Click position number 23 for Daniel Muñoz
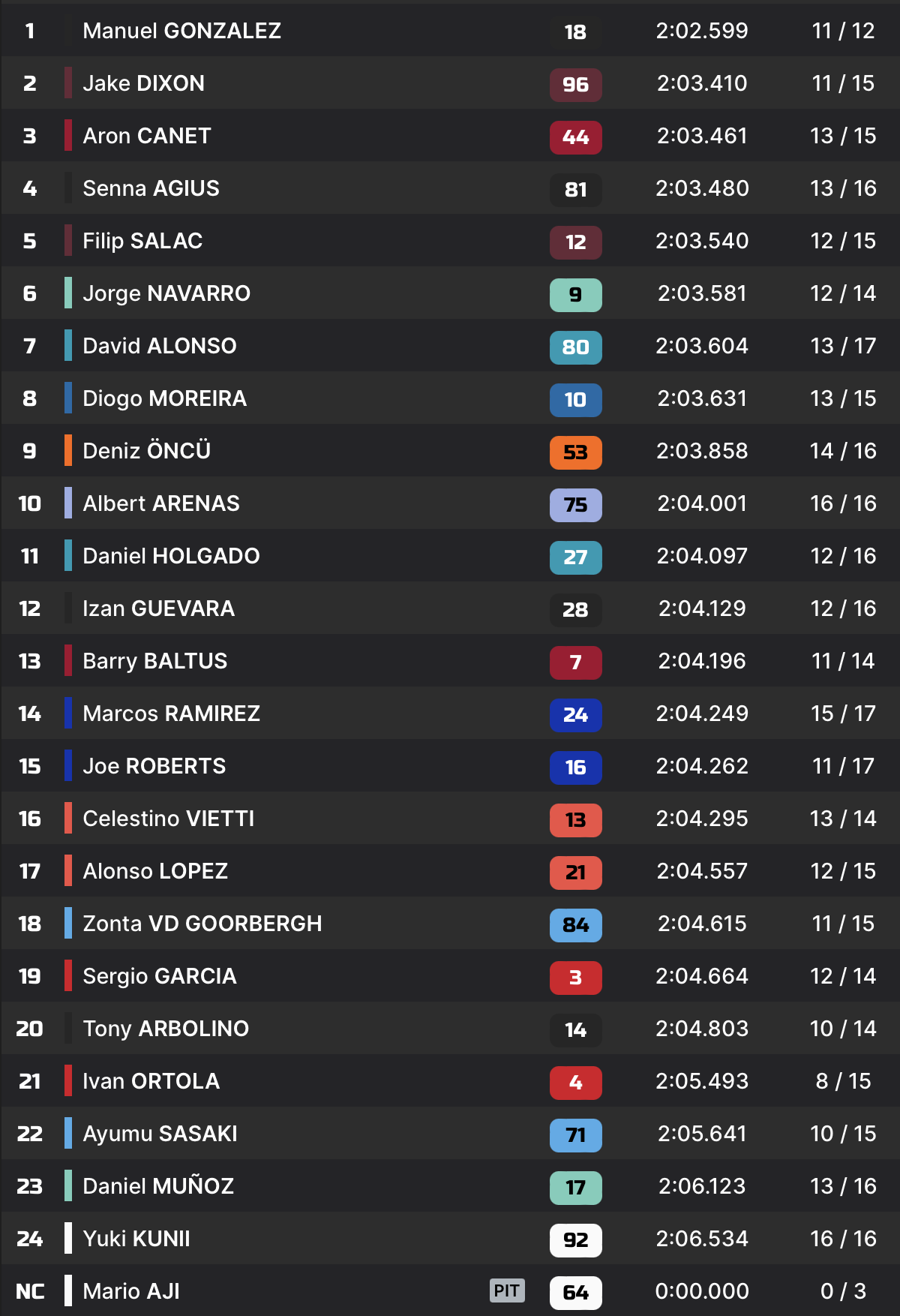 (x=30, y=1186)
